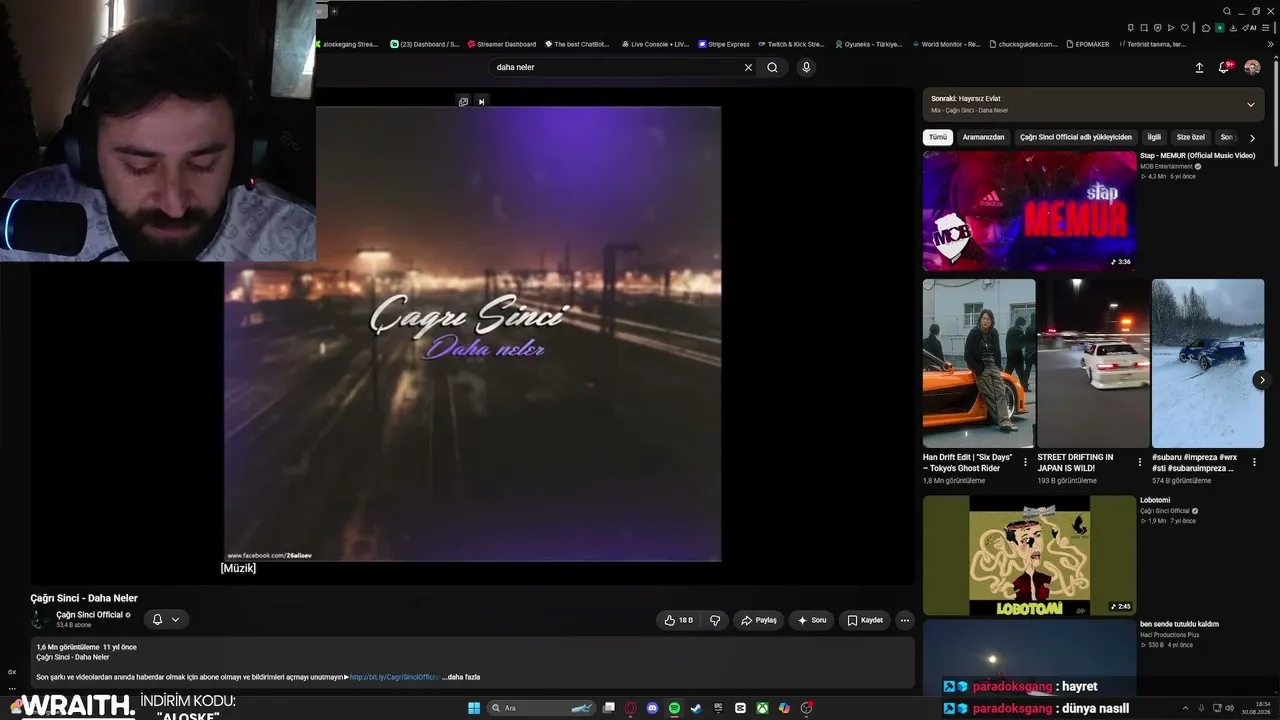
Task: Open Epic Games Launcher from the taskbar
Action: 718,708
